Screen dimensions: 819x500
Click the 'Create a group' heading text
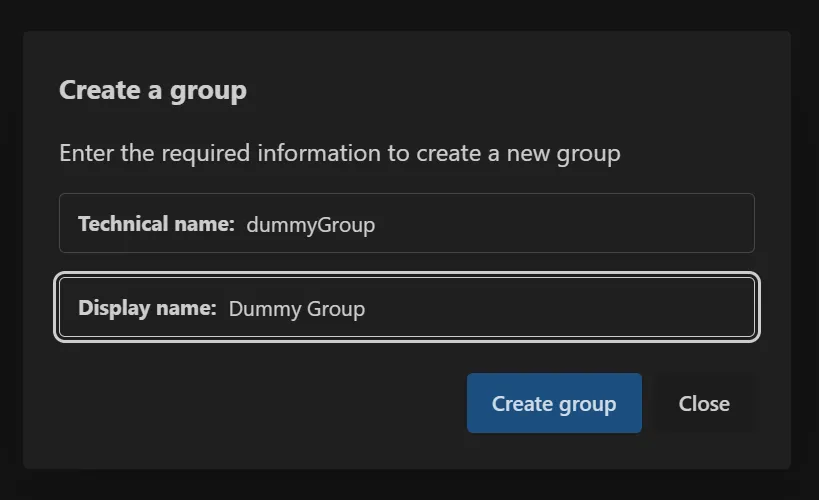tap(153, 90)
